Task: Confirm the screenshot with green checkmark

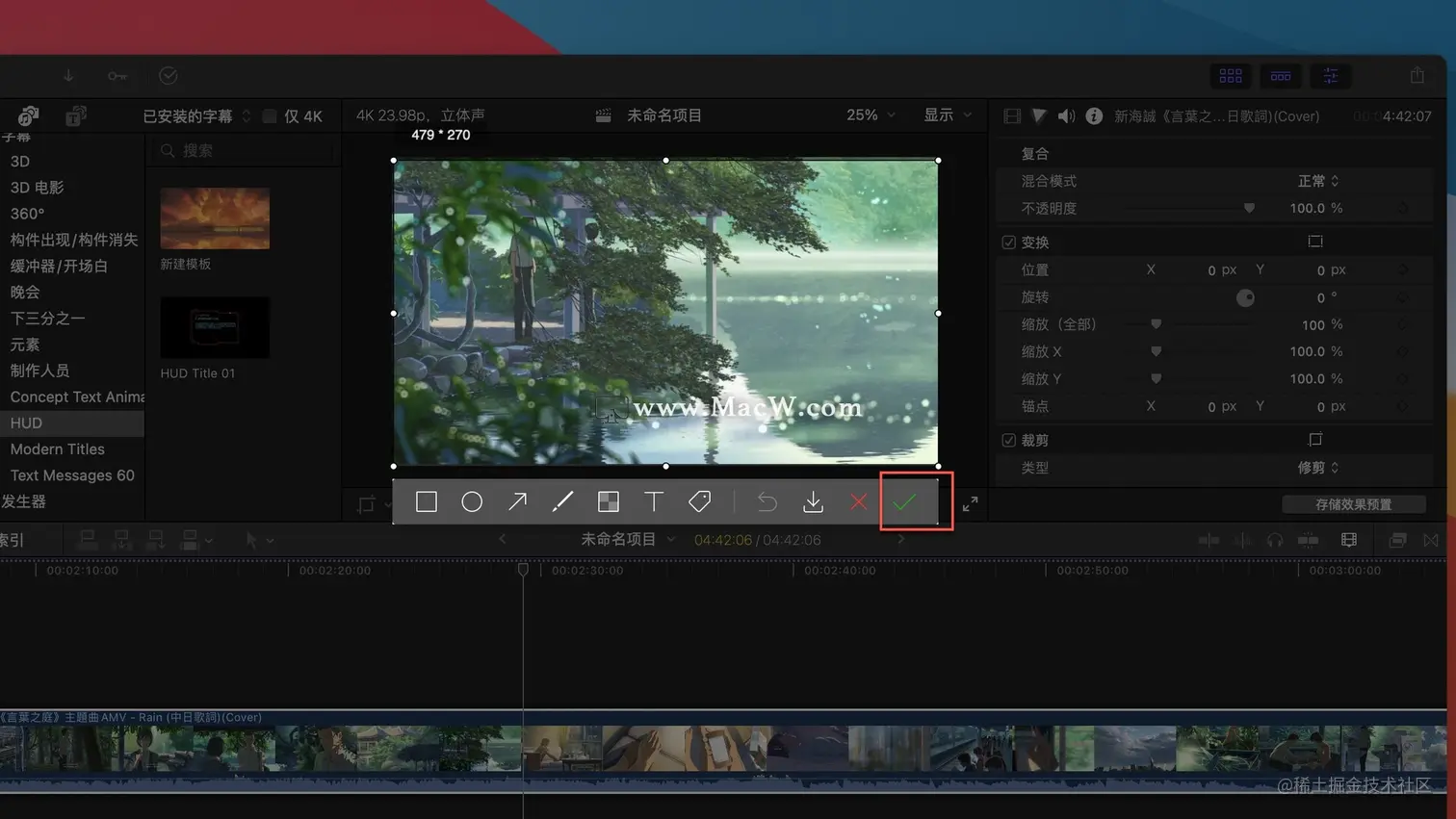Action: pos(904,501)
